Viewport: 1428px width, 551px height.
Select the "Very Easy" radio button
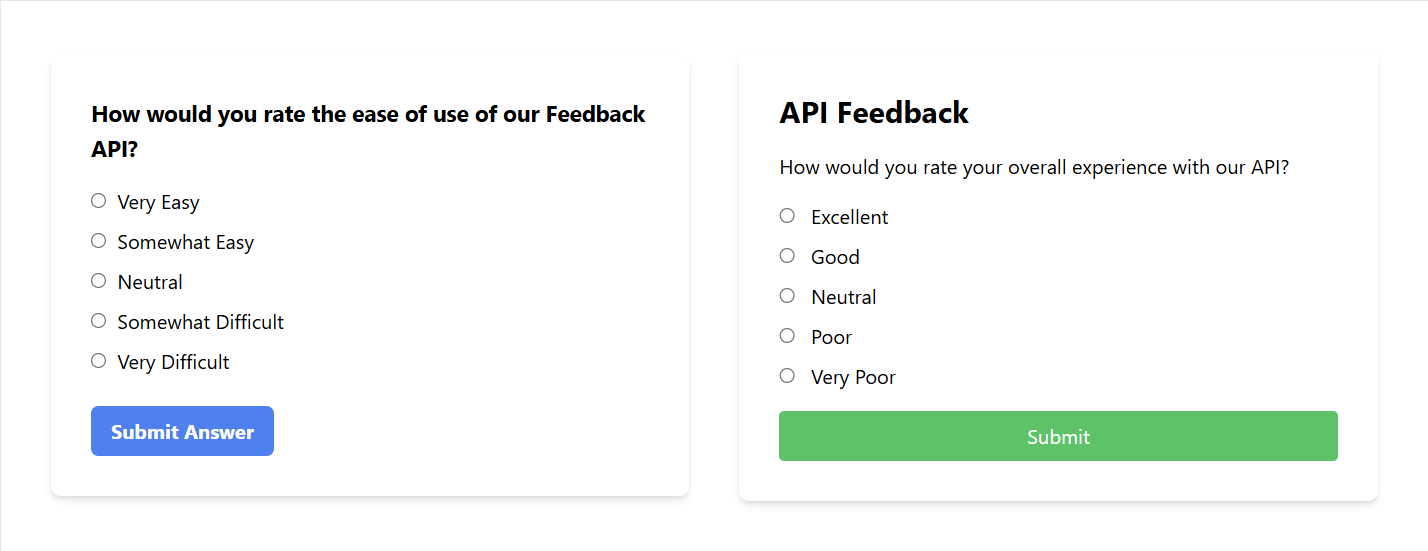coord(98,201)
